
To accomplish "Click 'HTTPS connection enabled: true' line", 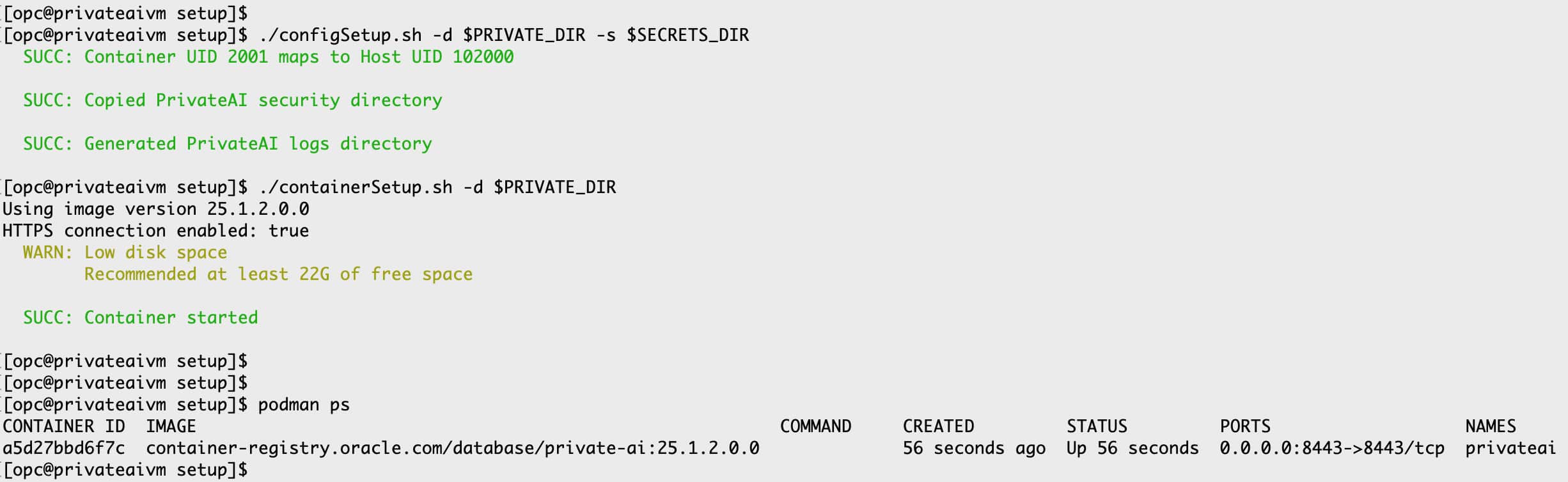I will [x=156, y=231].
